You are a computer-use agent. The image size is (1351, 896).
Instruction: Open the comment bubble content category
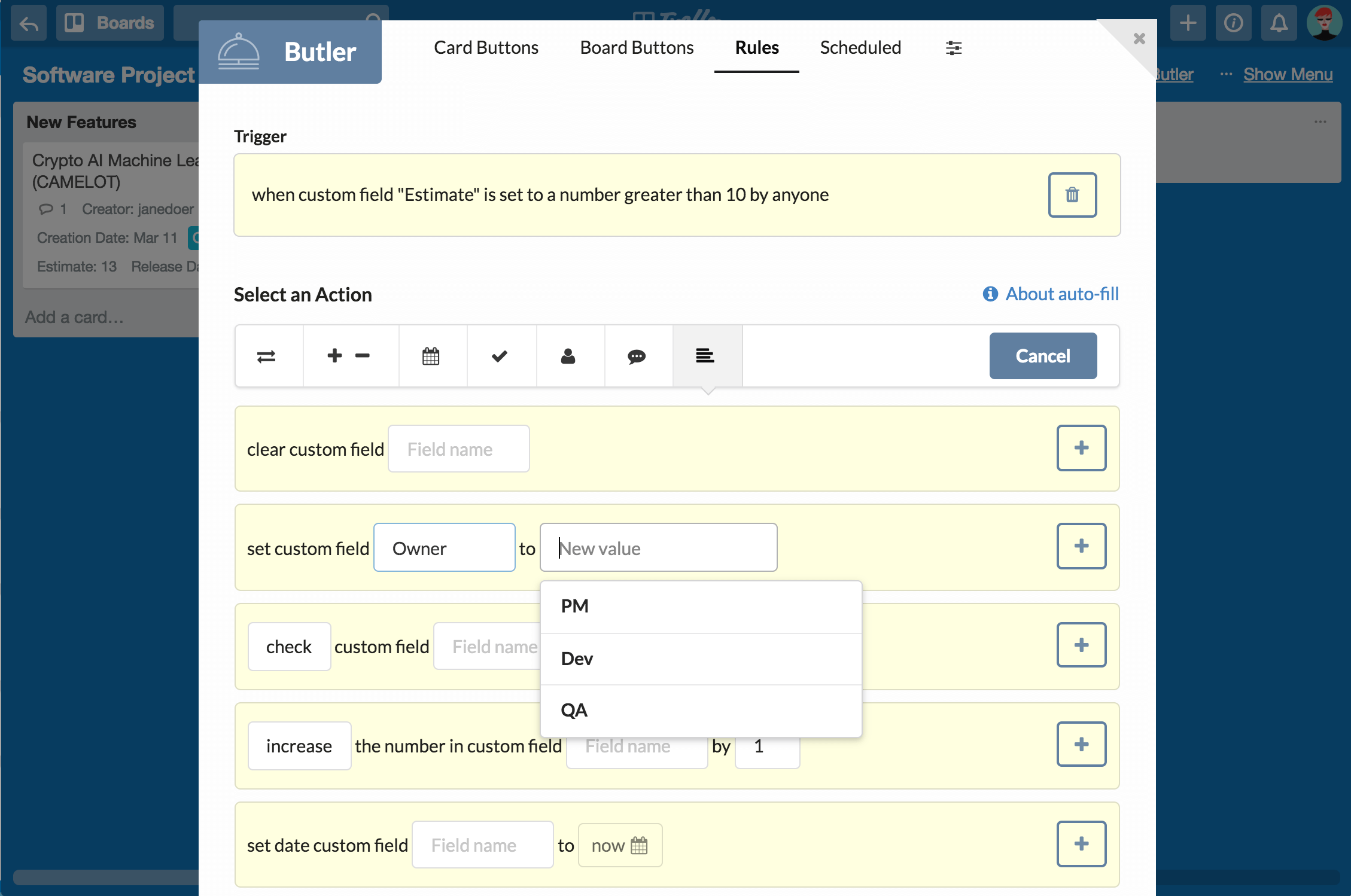pyautogui.click(x=637, y=356)
